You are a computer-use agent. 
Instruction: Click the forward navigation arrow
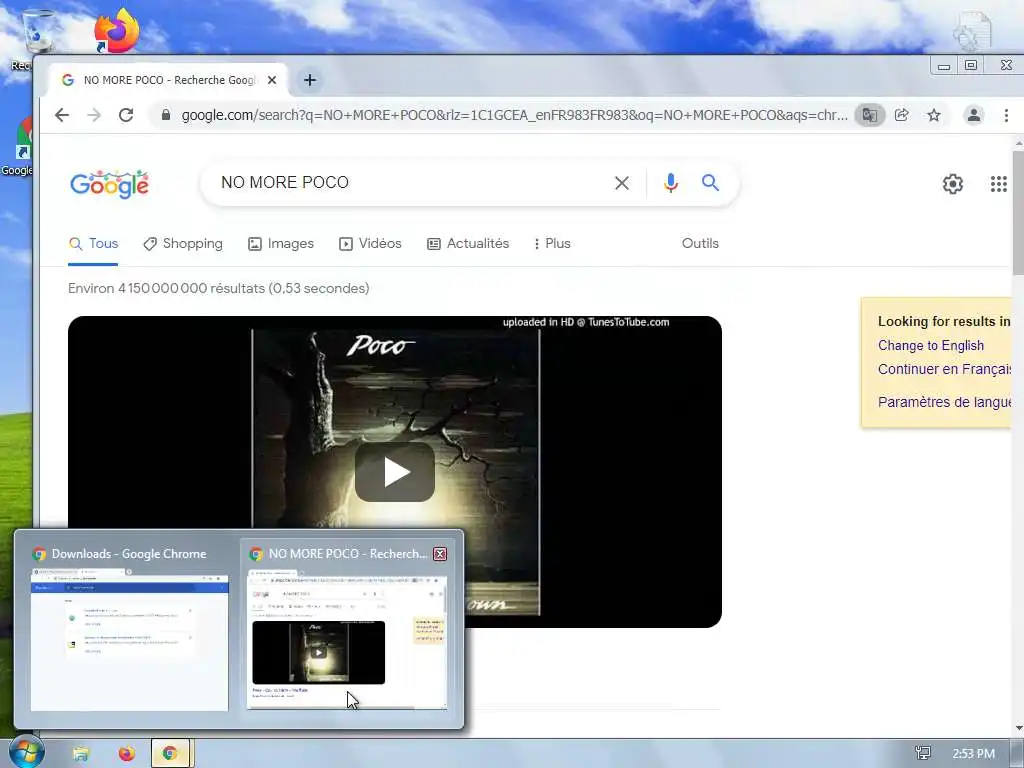click(94, 115)
